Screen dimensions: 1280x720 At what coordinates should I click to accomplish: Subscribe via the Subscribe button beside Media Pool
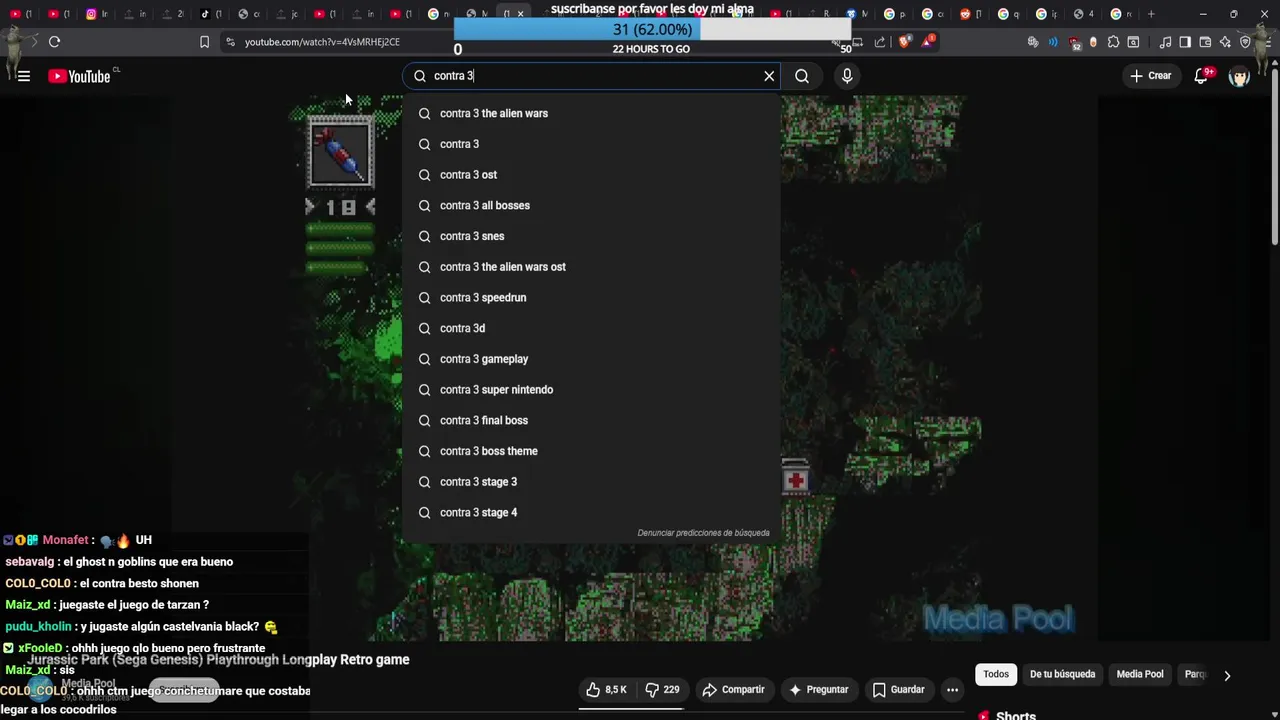coord(184,690)
